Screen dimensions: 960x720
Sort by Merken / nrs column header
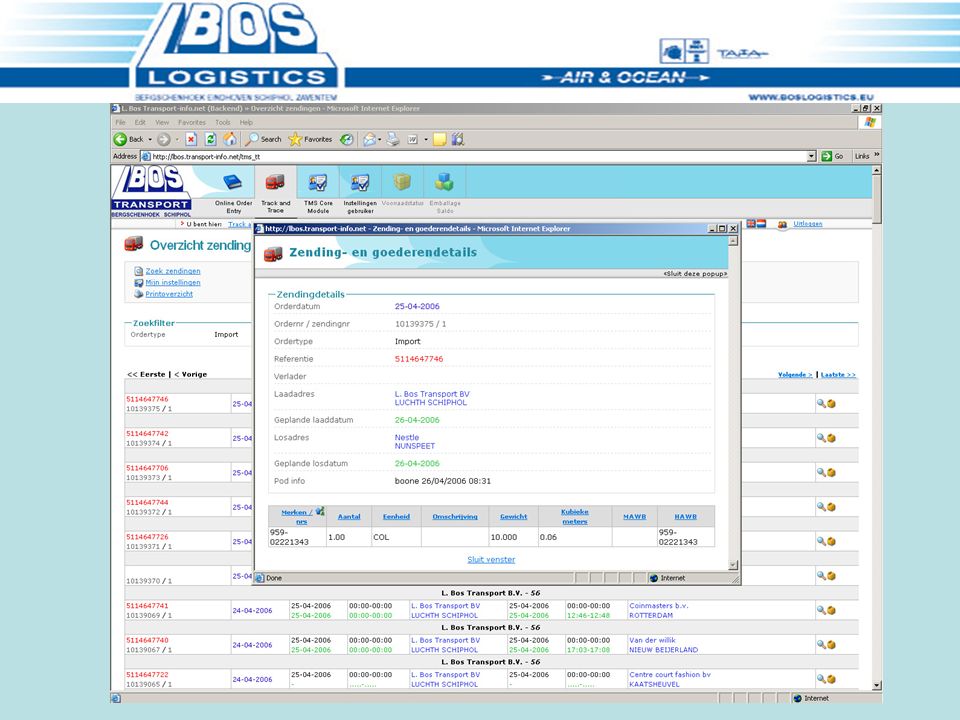pos(297,517)
